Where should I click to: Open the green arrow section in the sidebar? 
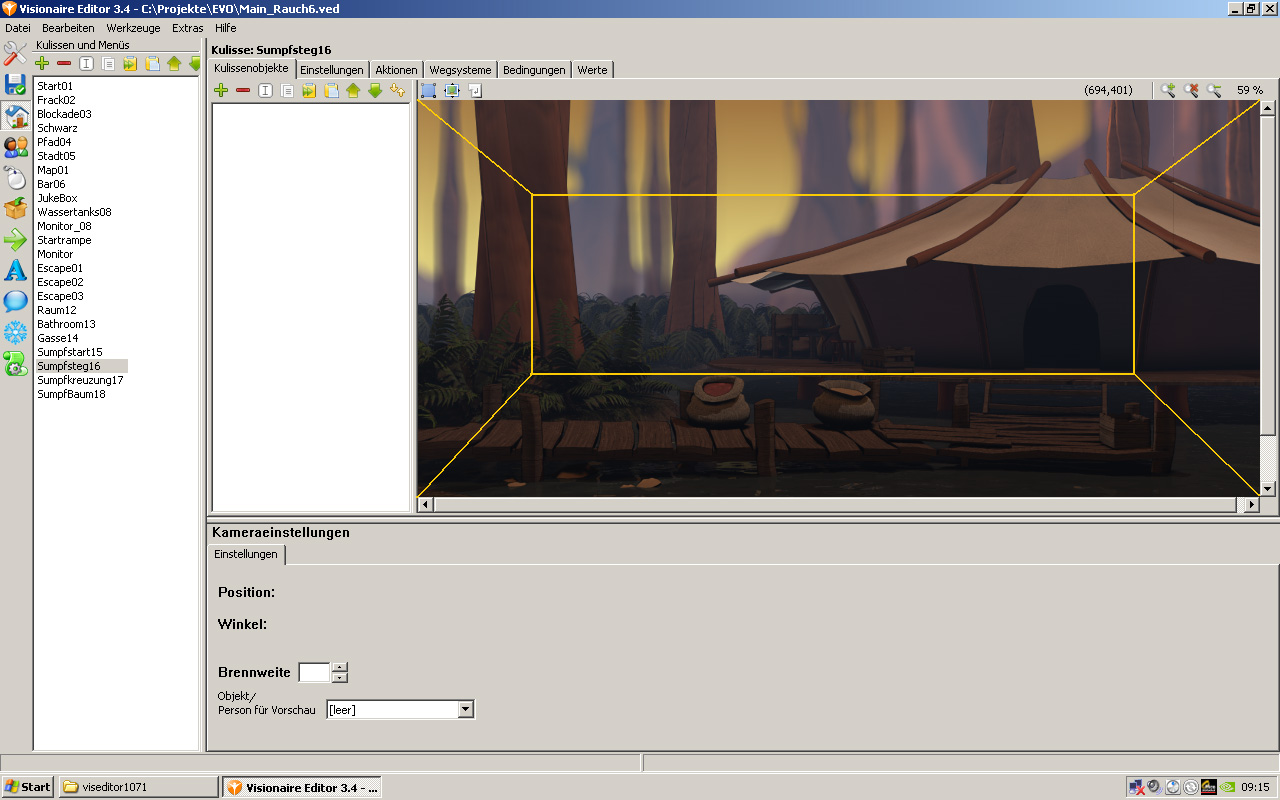pos(15,240)
